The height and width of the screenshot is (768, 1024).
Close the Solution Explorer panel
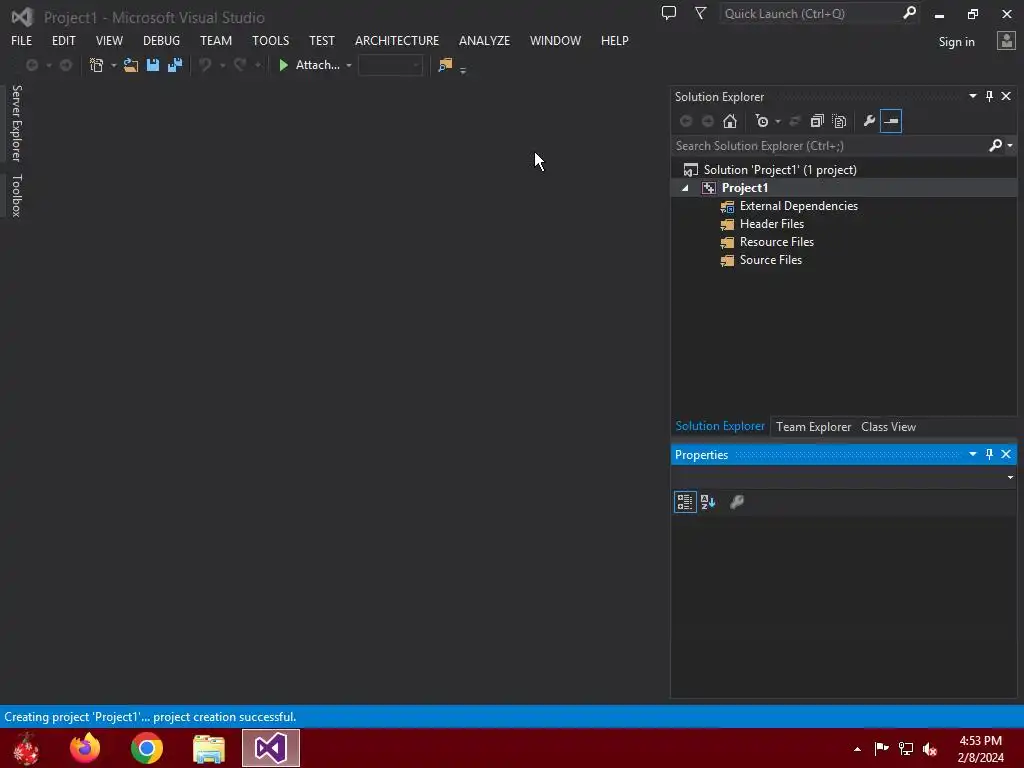click(x=1006, y=96)
